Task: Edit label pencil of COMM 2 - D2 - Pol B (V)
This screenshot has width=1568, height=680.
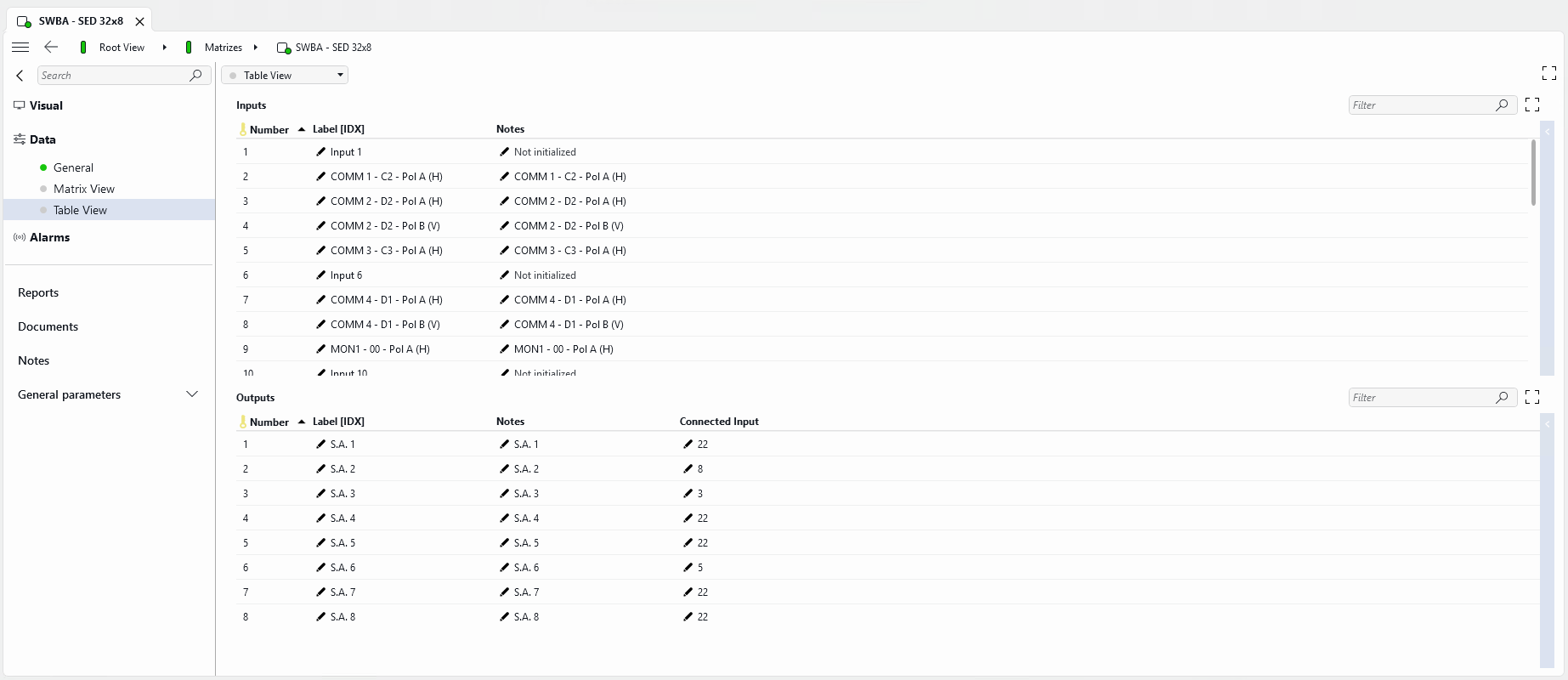Action: [320, 226]
